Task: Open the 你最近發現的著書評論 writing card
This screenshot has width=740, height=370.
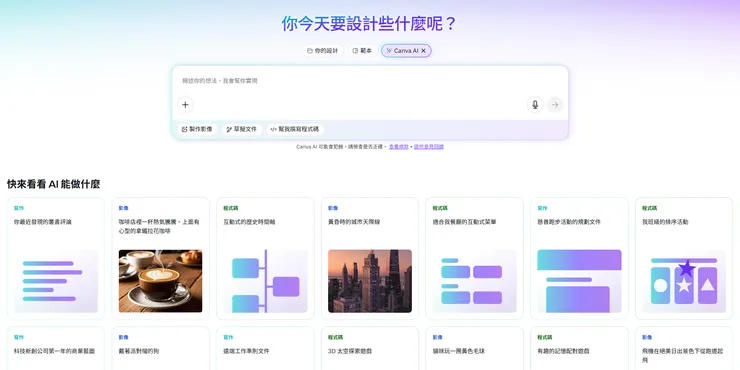Action: point(56,258)
